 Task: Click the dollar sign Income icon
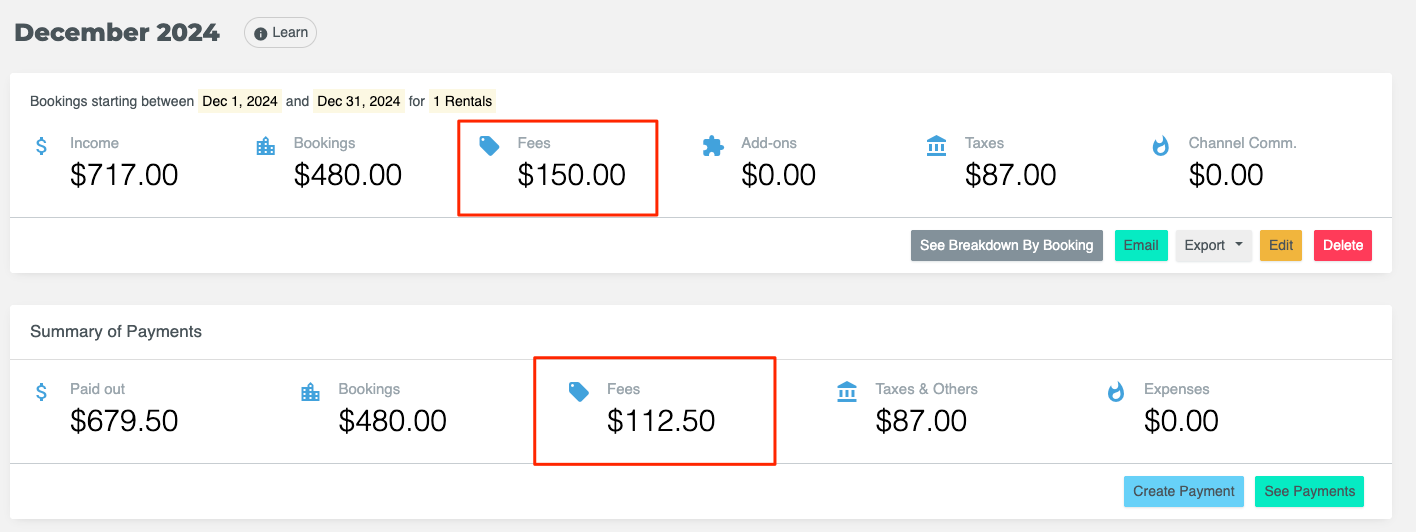(41, 146)
